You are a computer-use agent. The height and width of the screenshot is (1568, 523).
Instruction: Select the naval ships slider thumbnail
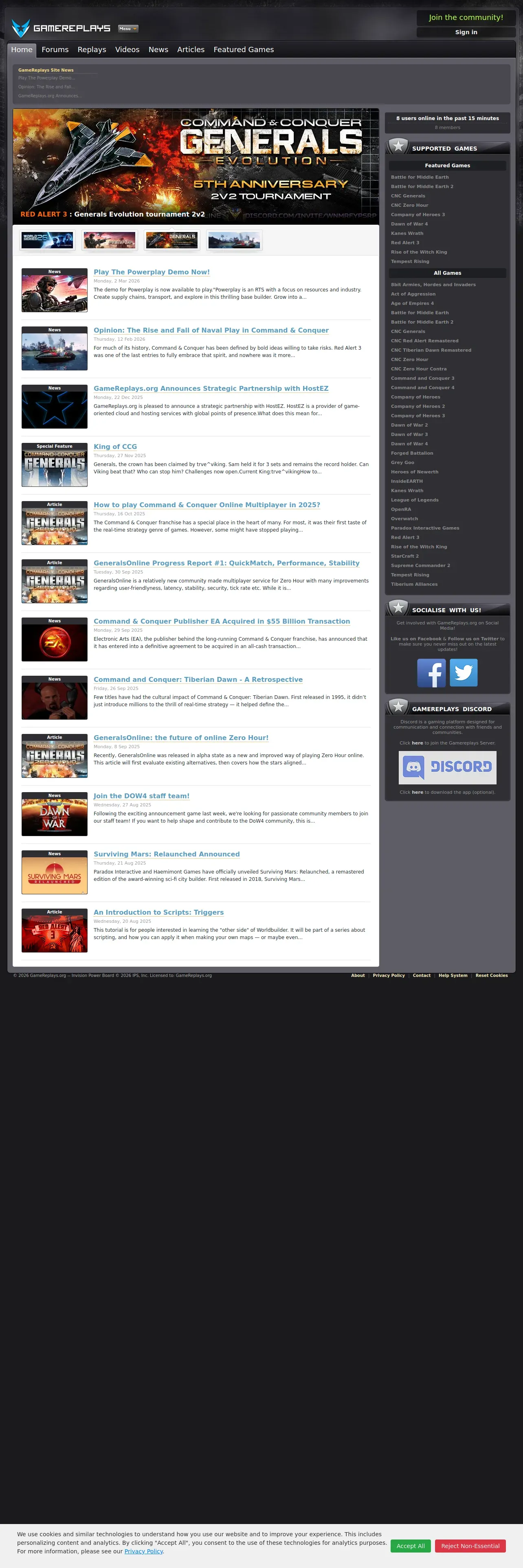(x=234, y=241)
